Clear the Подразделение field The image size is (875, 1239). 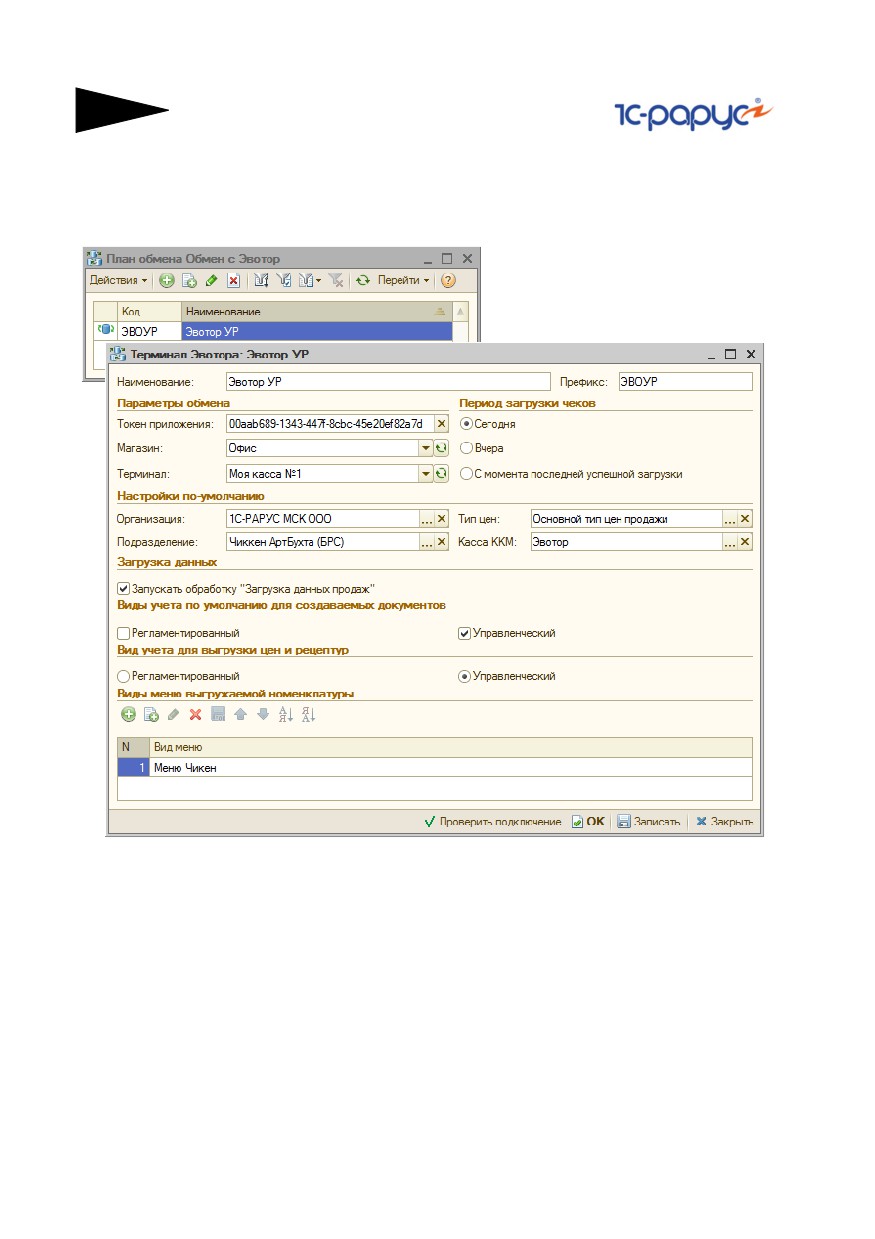[x=441, y=542]
